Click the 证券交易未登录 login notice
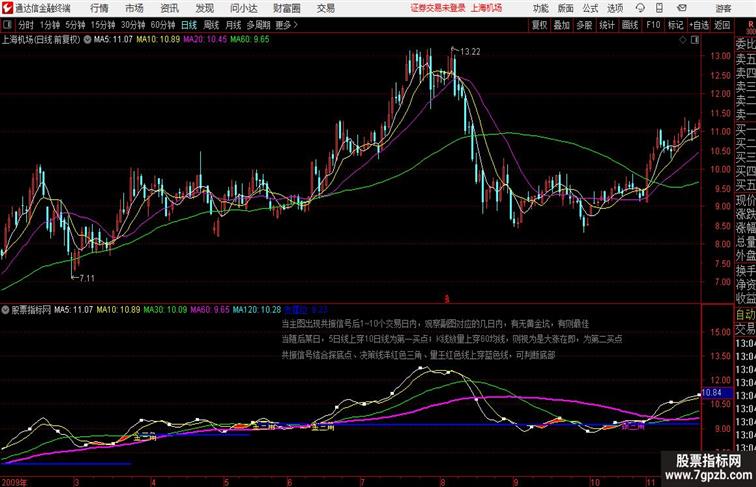The width and height of the screenshot is (756, 487). tap(438, 8)
